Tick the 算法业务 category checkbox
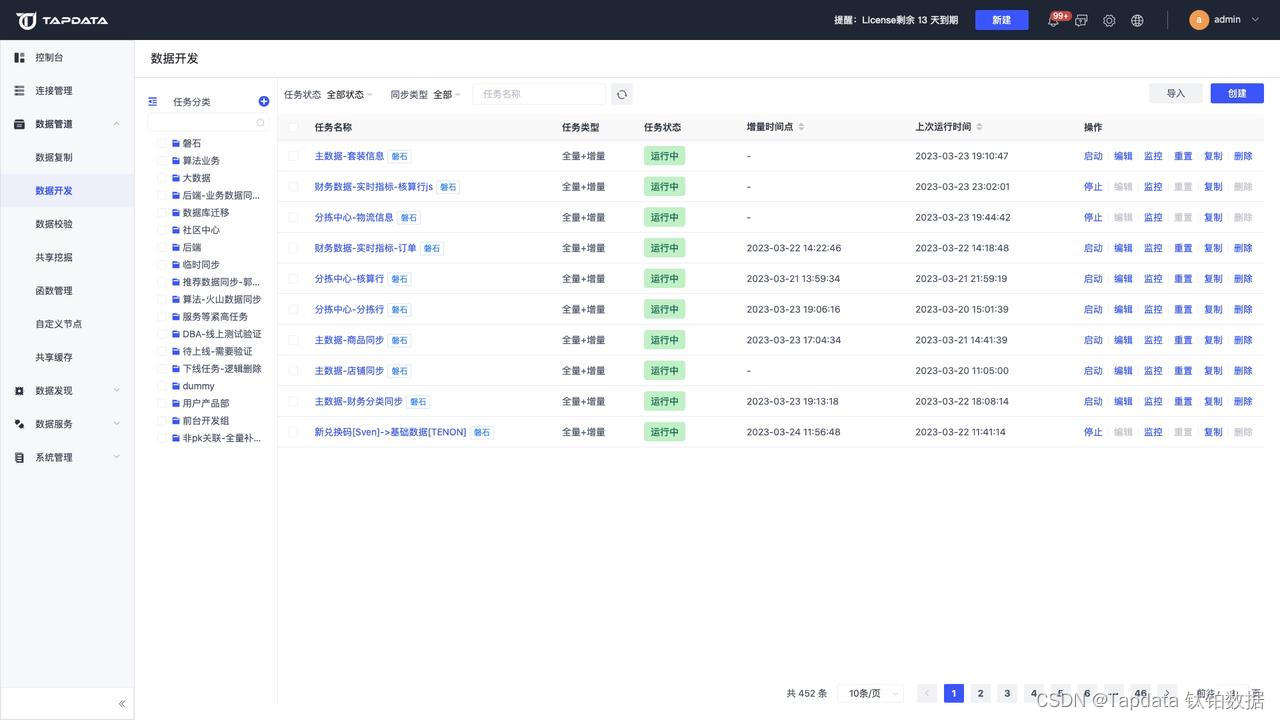 click(162, 161)
